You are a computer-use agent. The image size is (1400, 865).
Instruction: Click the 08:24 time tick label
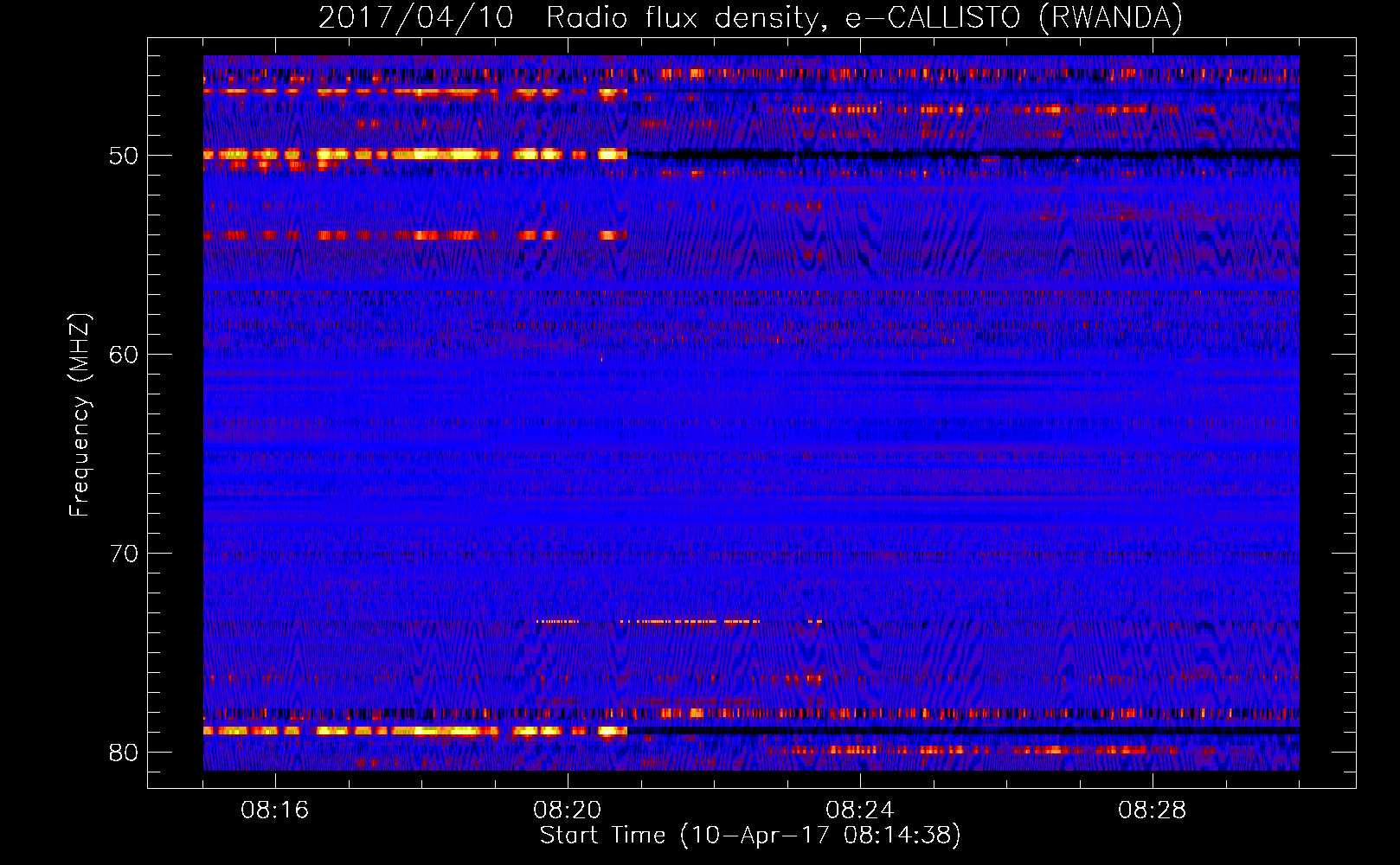tap(859, 811)
